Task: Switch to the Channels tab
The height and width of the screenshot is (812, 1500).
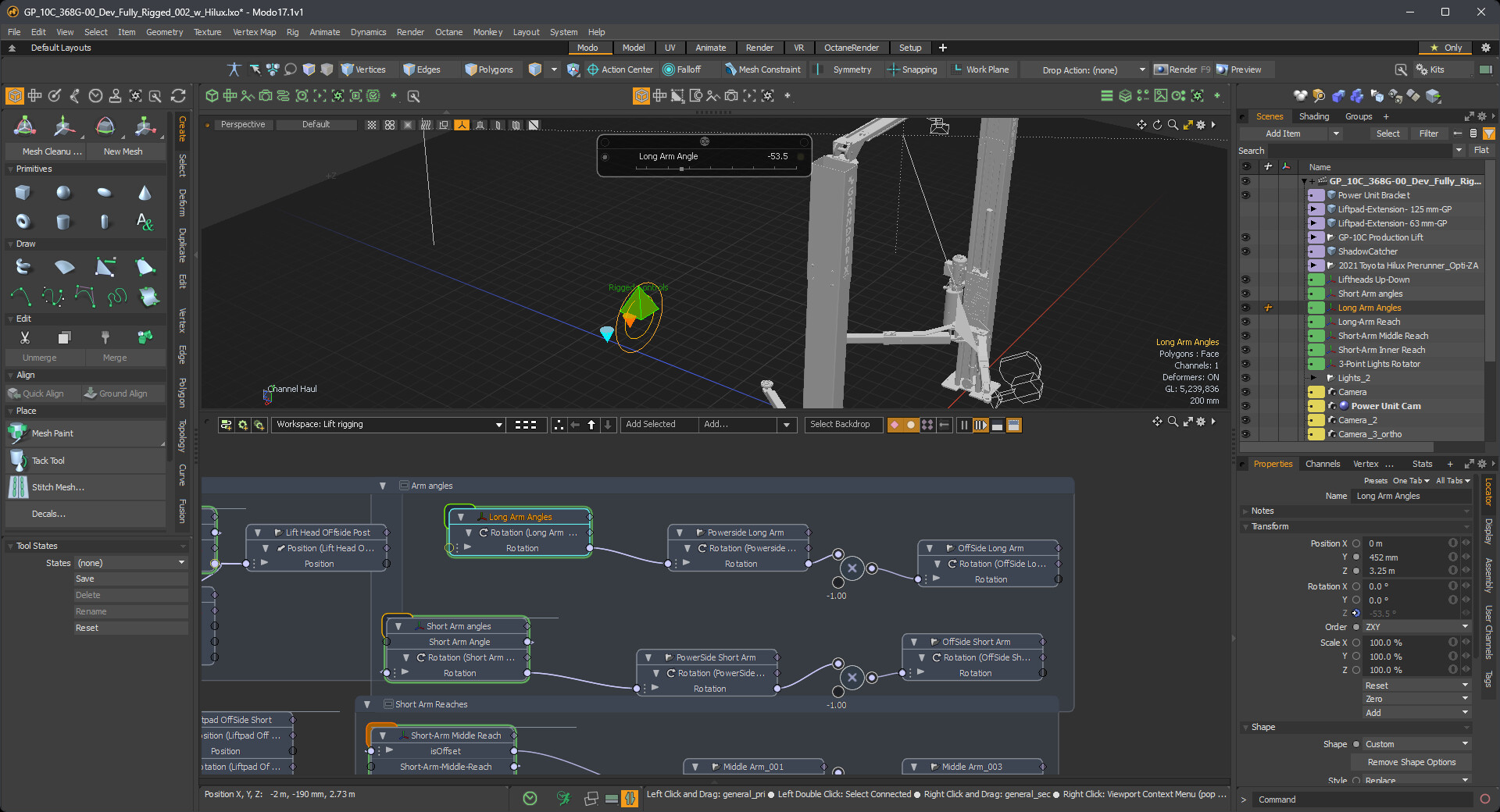Action: coord(1322,464)
